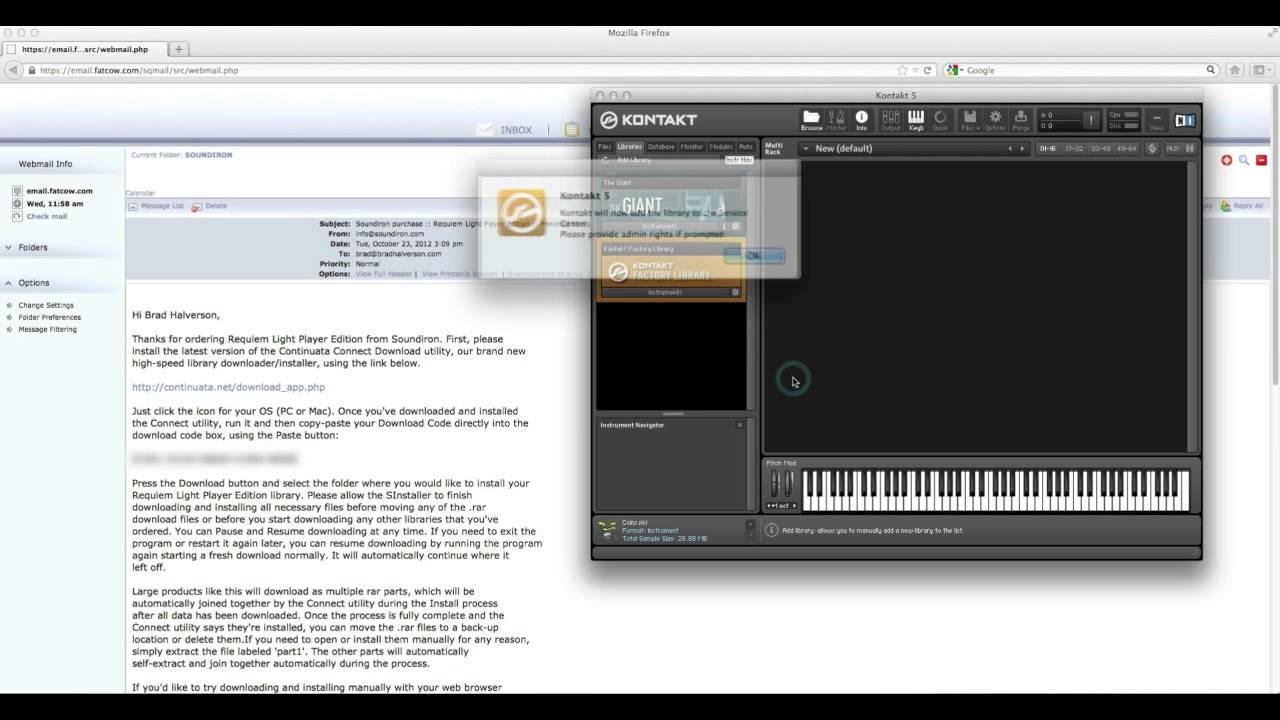Click OK in the Kontakt dialog

[754, 256]
